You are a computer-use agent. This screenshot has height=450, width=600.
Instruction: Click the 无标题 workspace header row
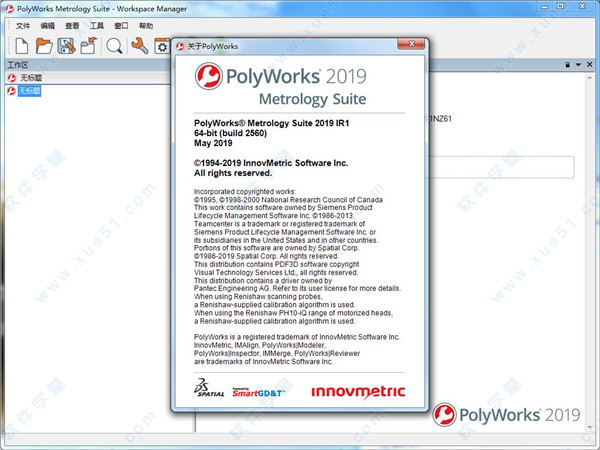[x=88, y=78]
